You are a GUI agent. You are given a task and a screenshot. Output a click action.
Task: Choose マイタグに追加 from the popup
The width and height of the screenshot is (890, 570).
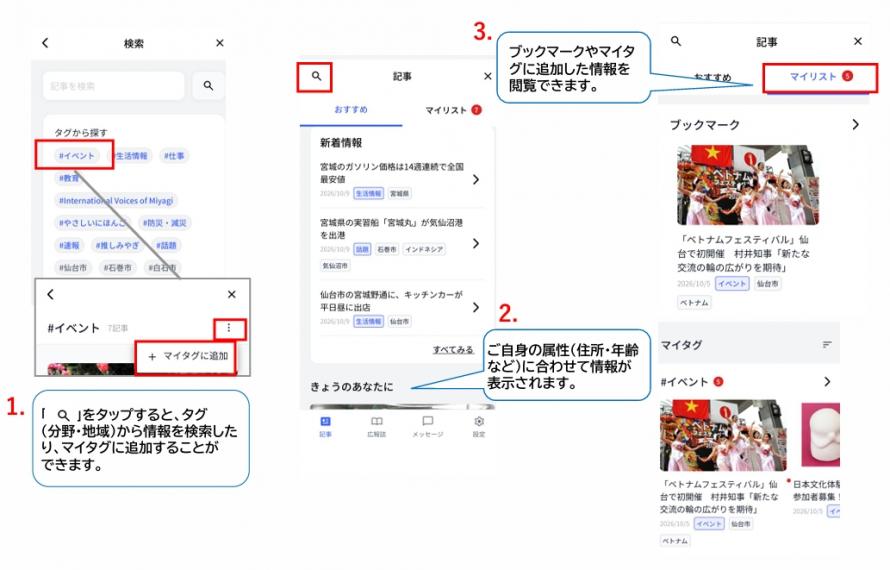pos(187,357)
